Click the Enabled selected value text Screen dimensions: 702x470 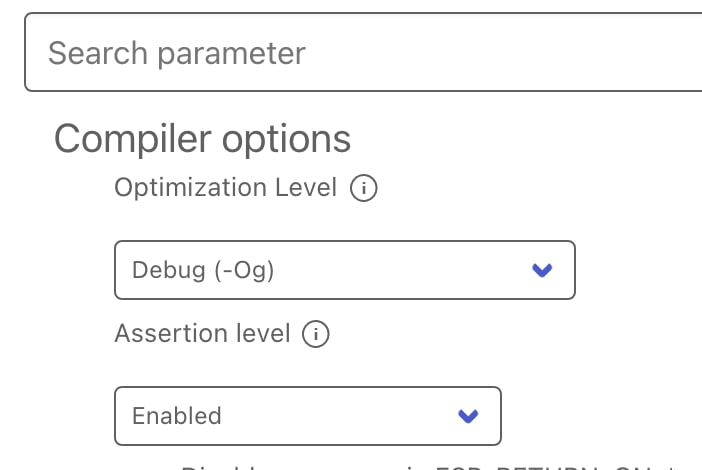point(177,416)
